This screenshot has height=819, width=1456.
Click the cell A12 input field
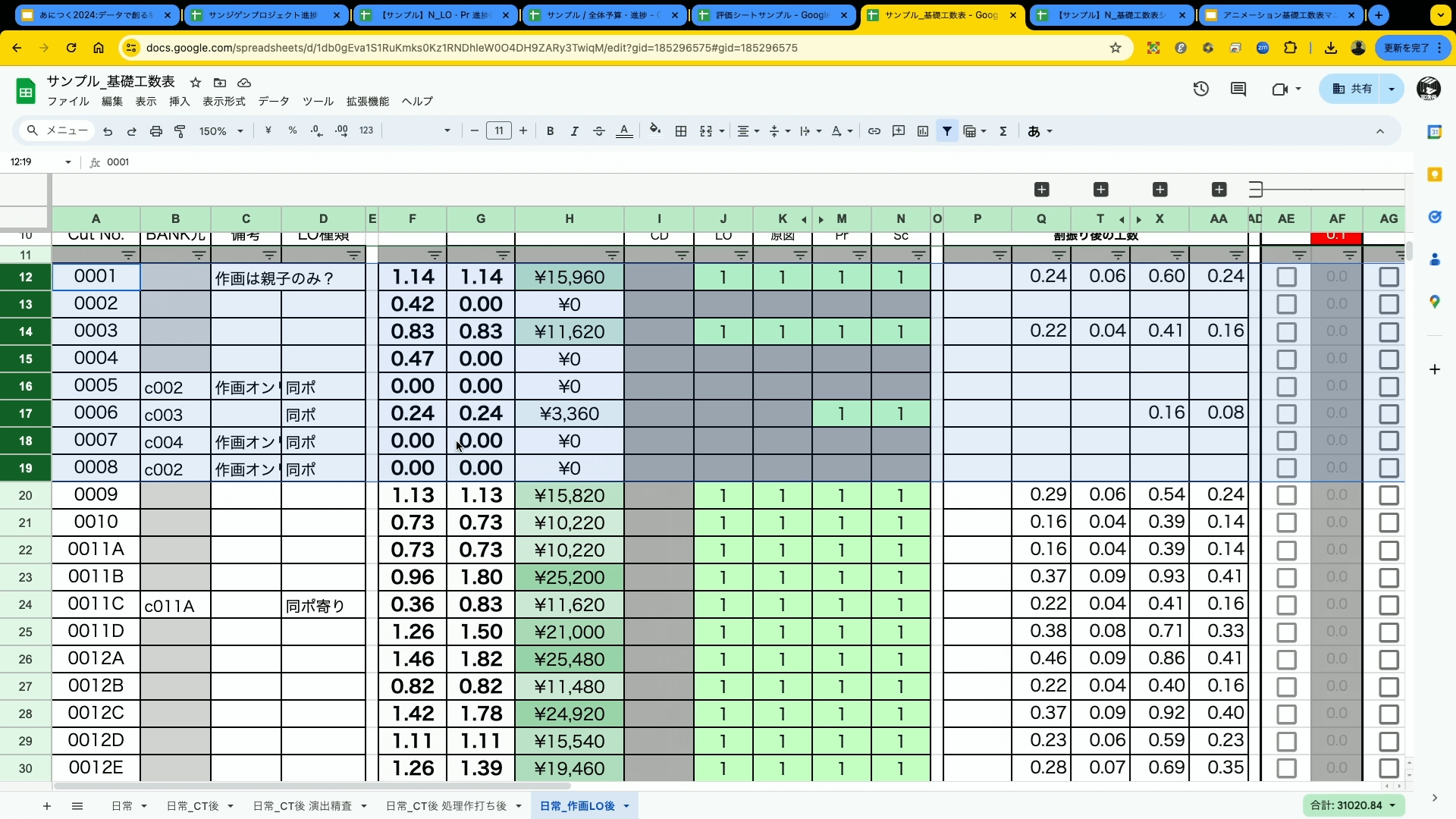(x=95, y=276)
